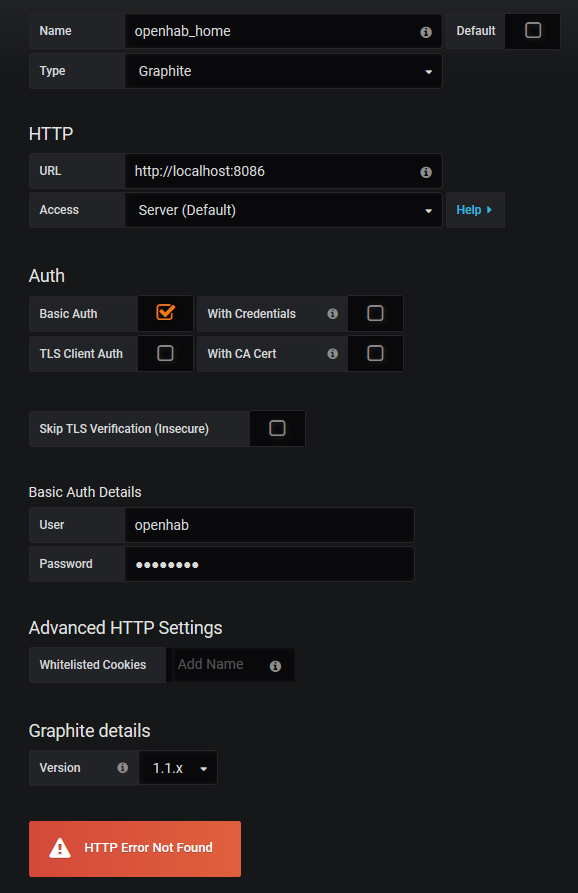The width and height of the screenshot is (578, 893).
Task: Click the warning triangle icon in error alert
Action: point(60,848)
